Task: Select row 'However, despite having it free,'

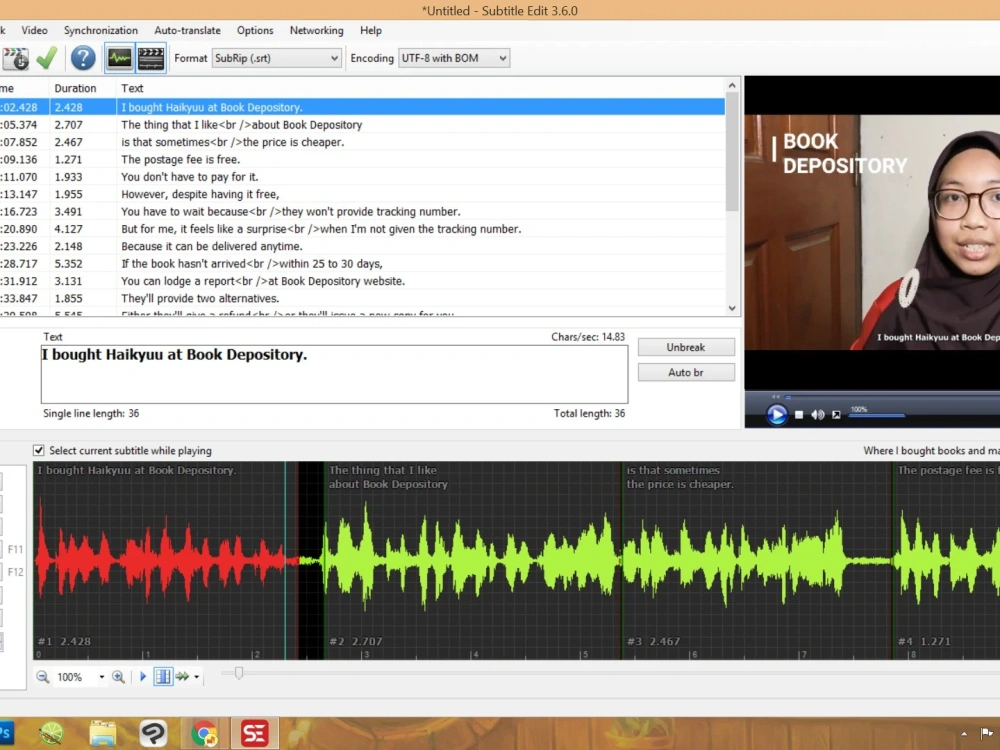Action: [x=362, y=194]
